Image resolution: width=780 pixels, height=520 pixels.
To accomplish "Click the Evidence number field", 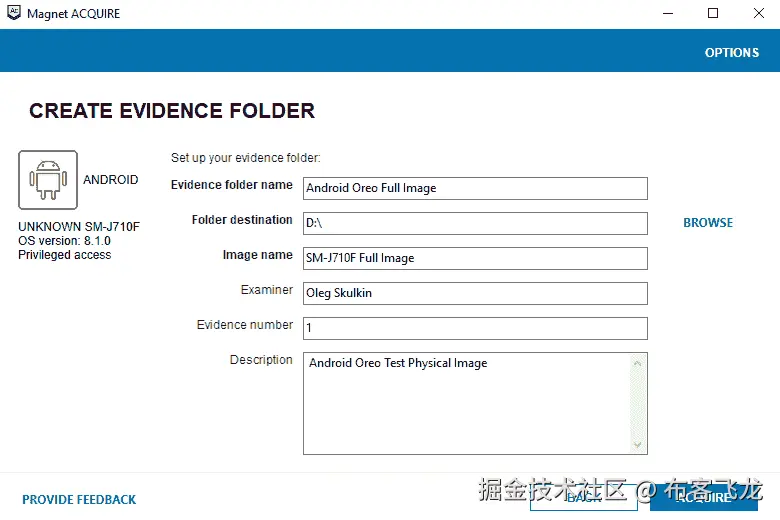I will click(475, 328).
